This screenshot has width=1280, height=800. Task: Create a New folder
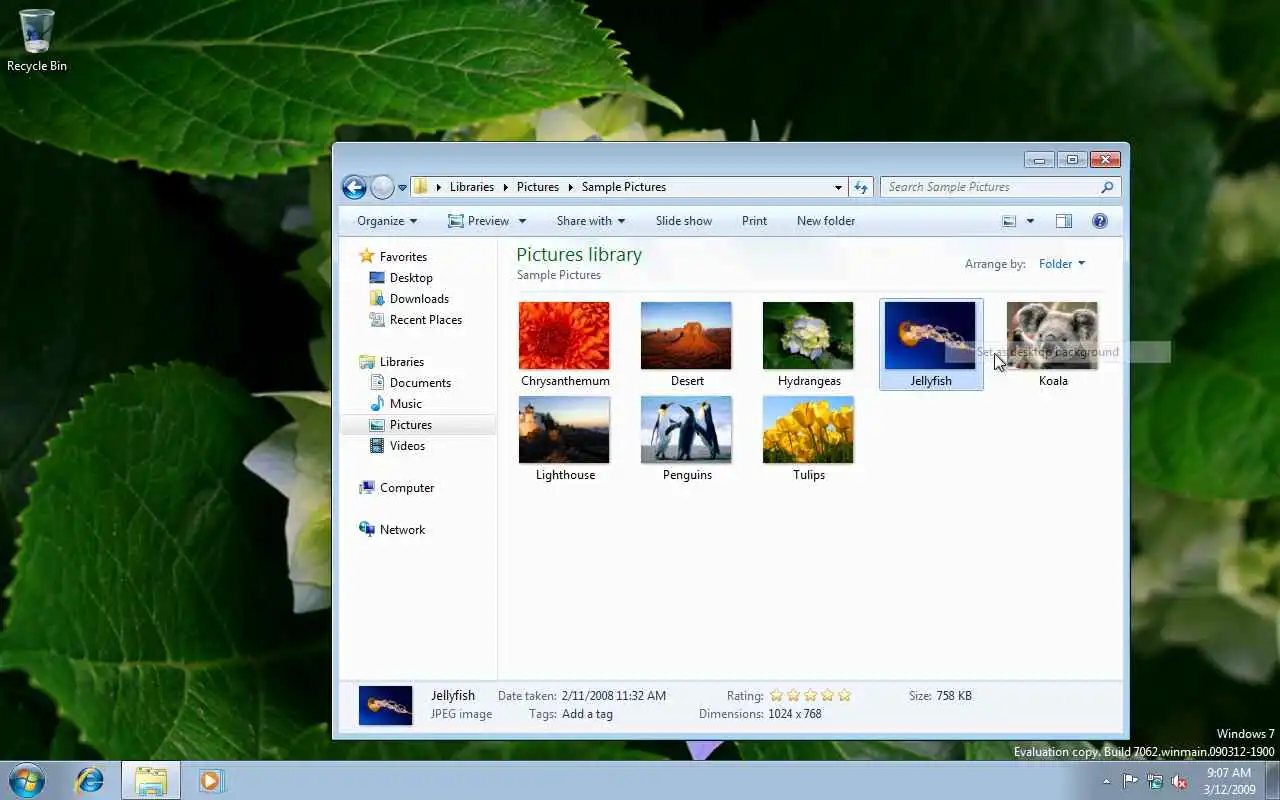[826, 221]
